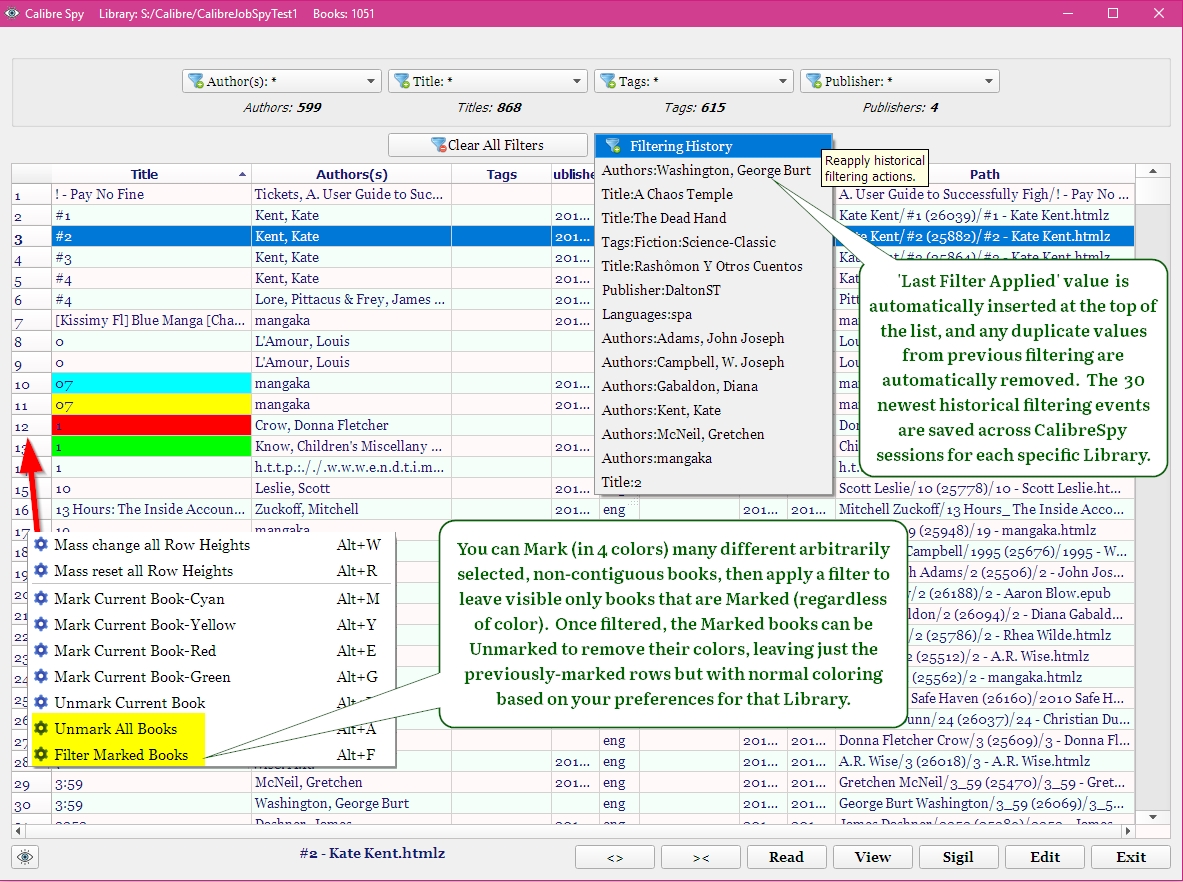Image resolution: width=1183 pixels, height=882 pixels.
Task: Sort by clicking the Title column header
Action: click(144, 174)
